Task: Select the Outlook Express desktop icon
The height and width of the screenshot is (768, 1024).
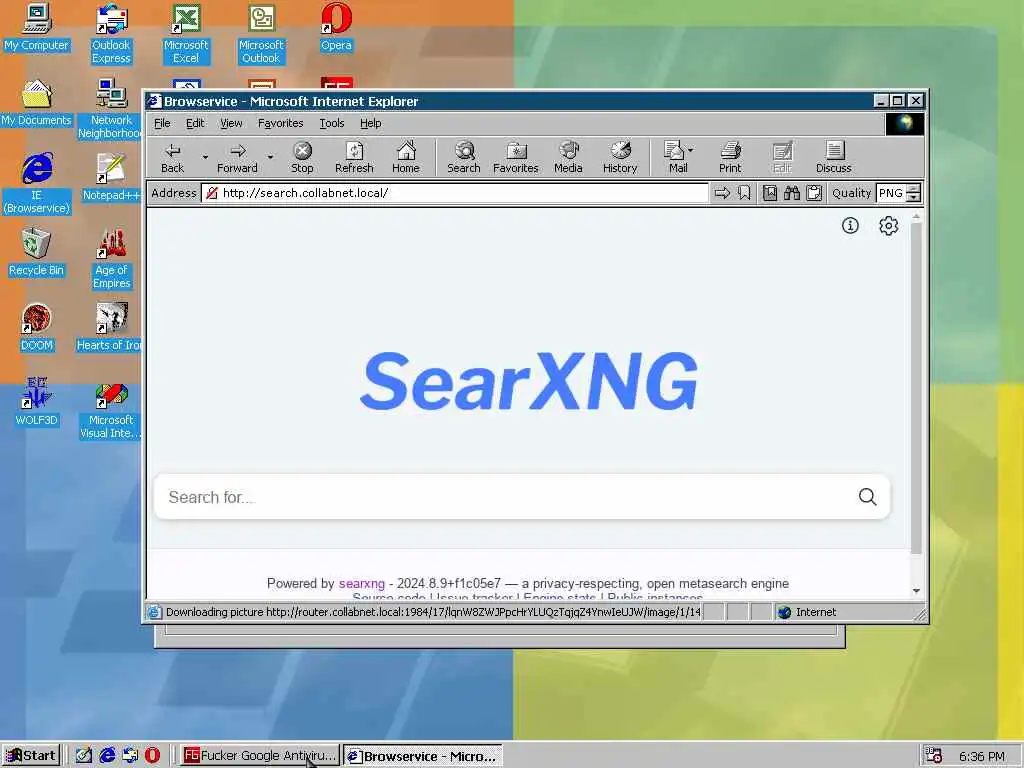Action: click(111, 34)
